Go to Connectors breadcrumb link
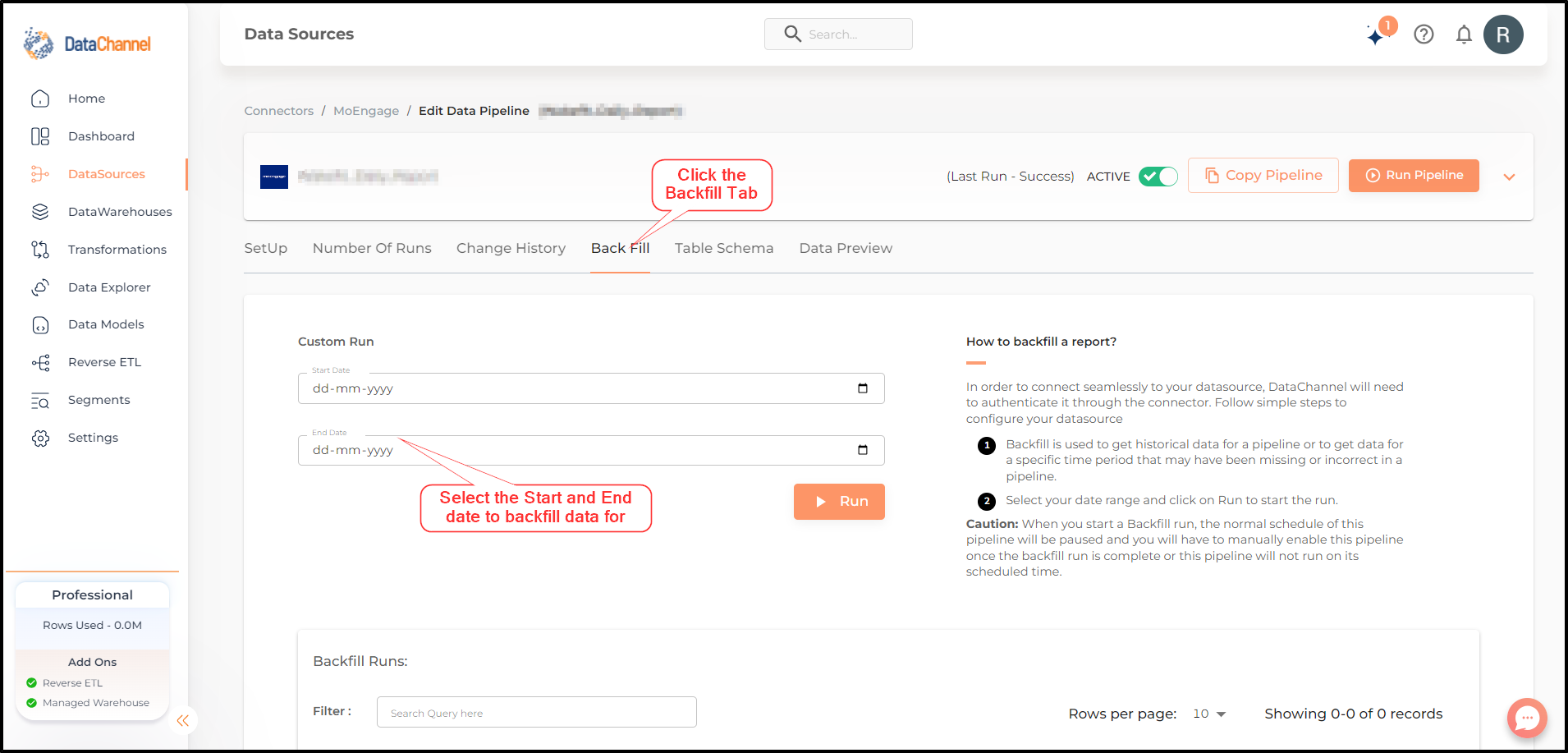Image resolution: width=1568 pixels, height=753 pixels. (x=278, y=111)
